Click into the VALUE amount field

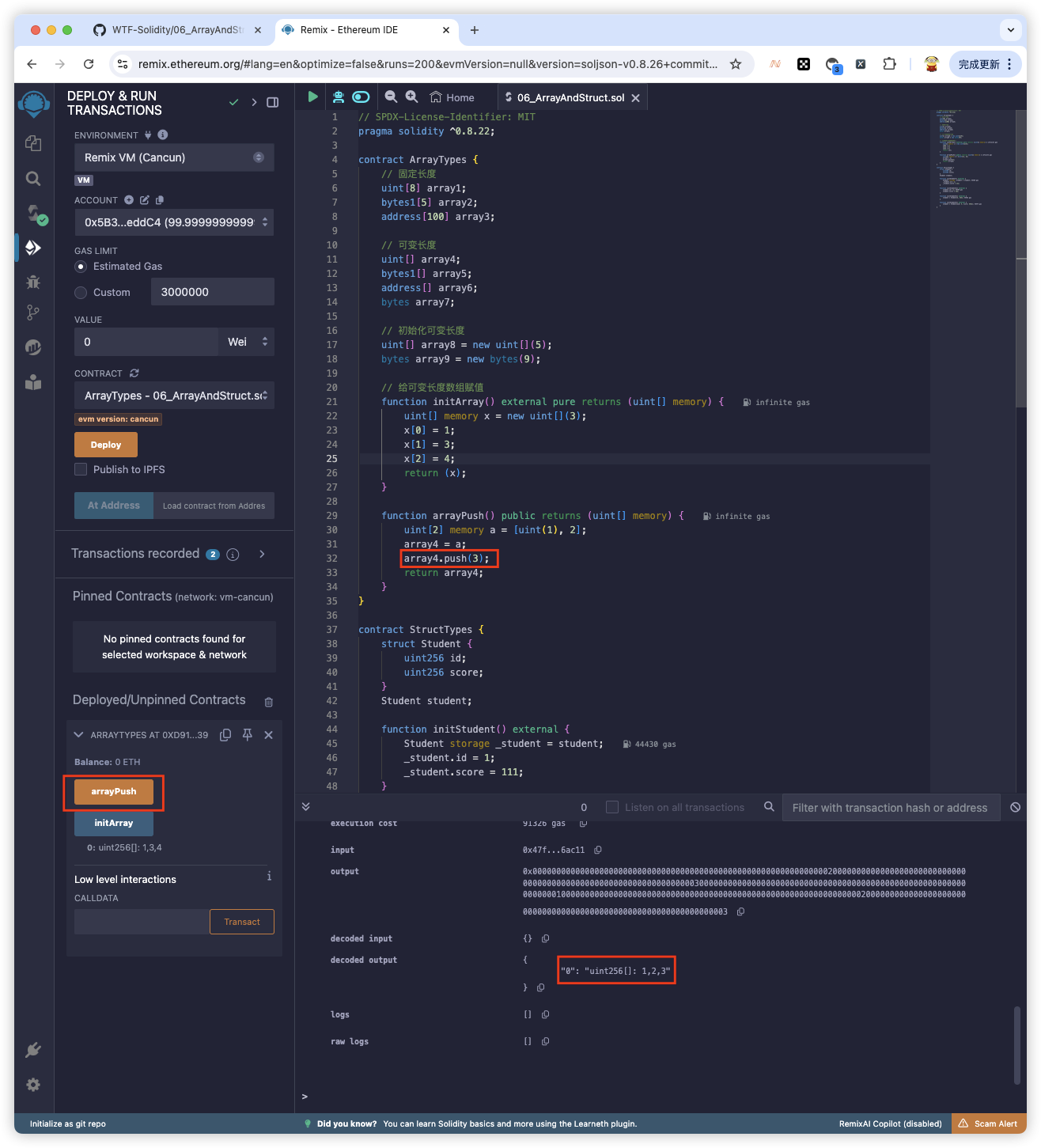[146, 342]
